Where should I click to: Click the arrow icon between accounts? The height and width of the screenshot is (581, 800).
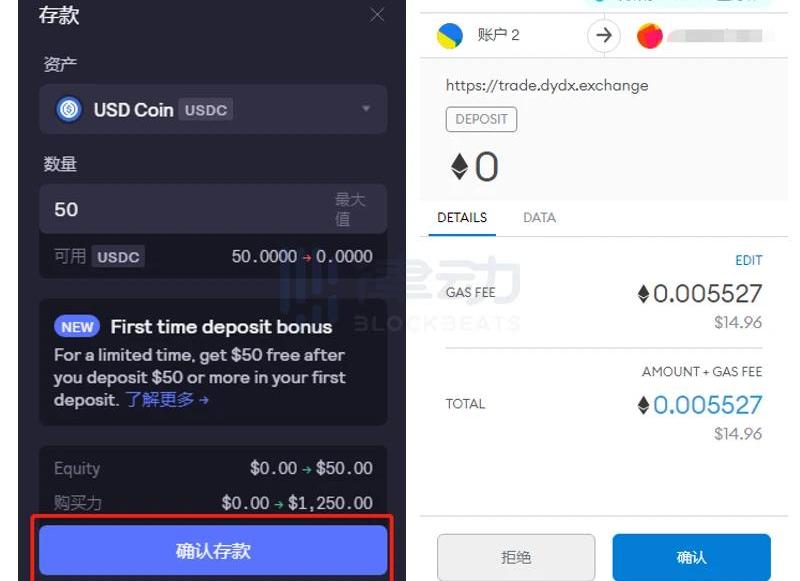pyautogui.click(x=603, y=36)
